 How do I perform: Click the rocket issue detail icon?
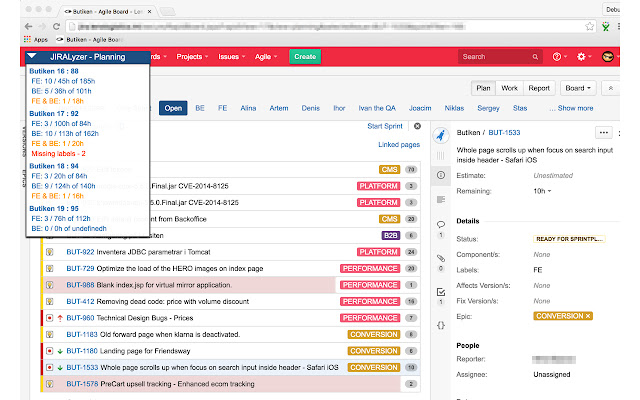(441, 135)
